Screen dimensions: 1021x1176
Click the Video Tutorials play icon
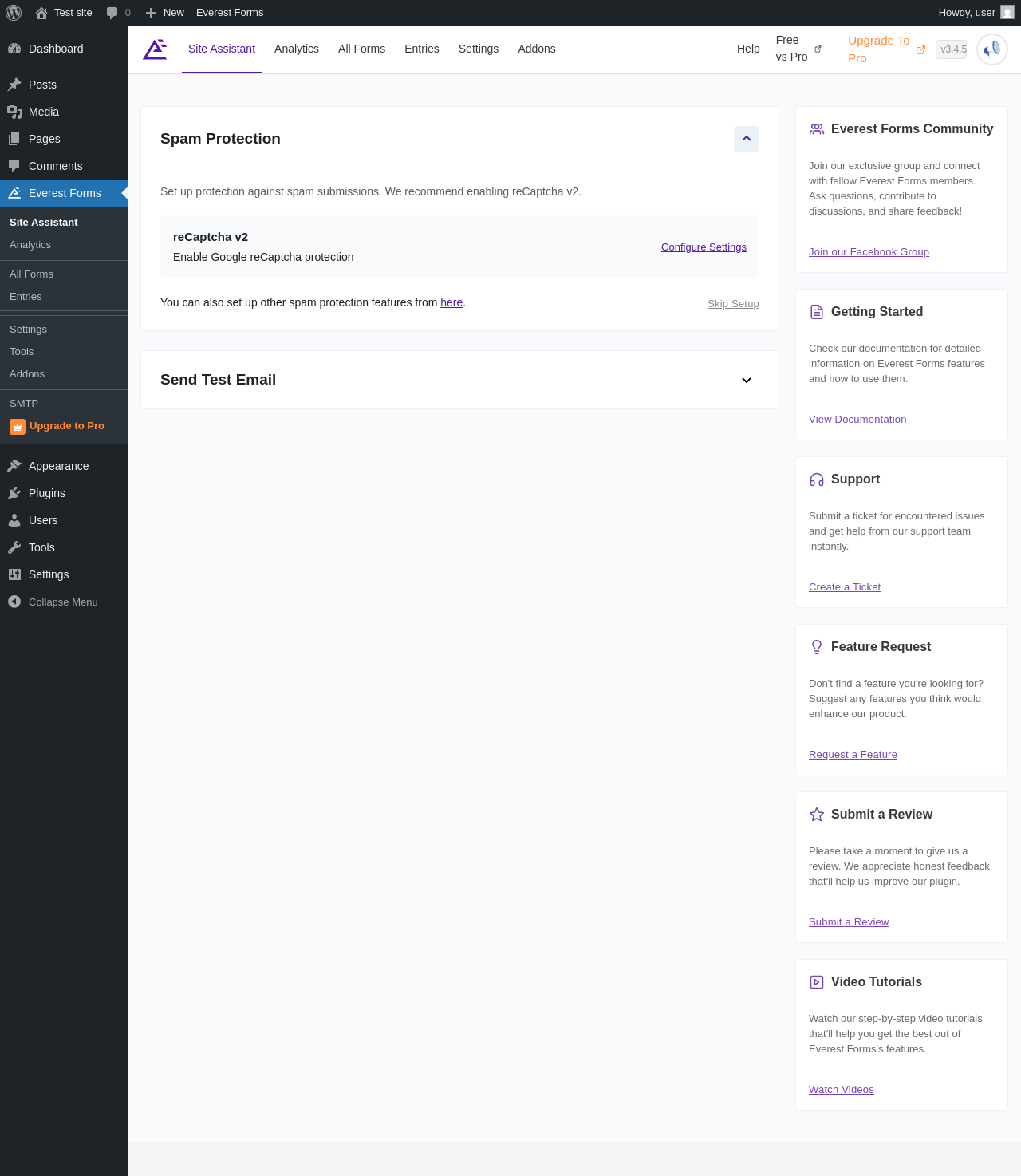817,982
